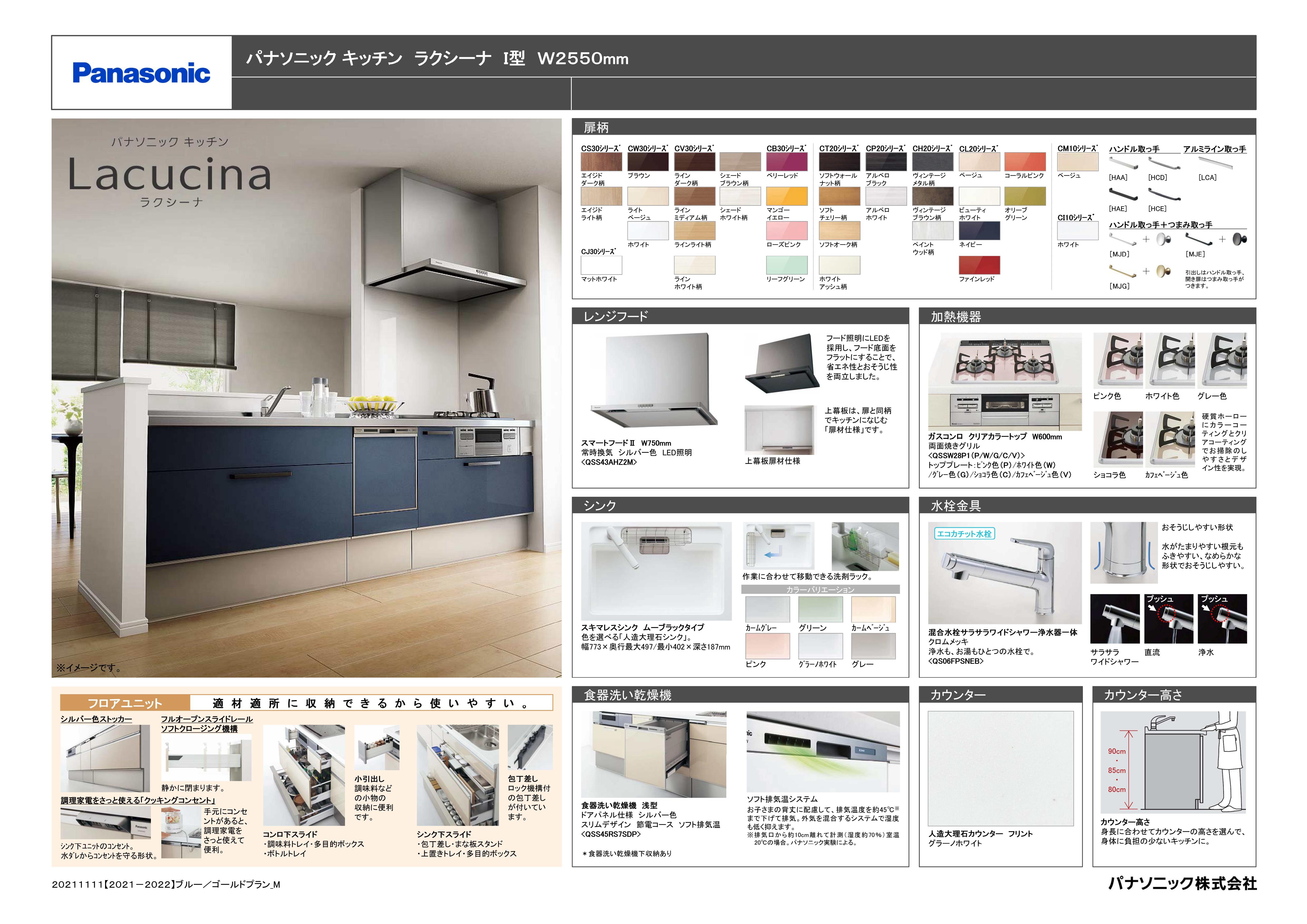Select the グレー色 stove top thumbnail
This screenshot has height=924, width=1307.
pos(1222,361)
